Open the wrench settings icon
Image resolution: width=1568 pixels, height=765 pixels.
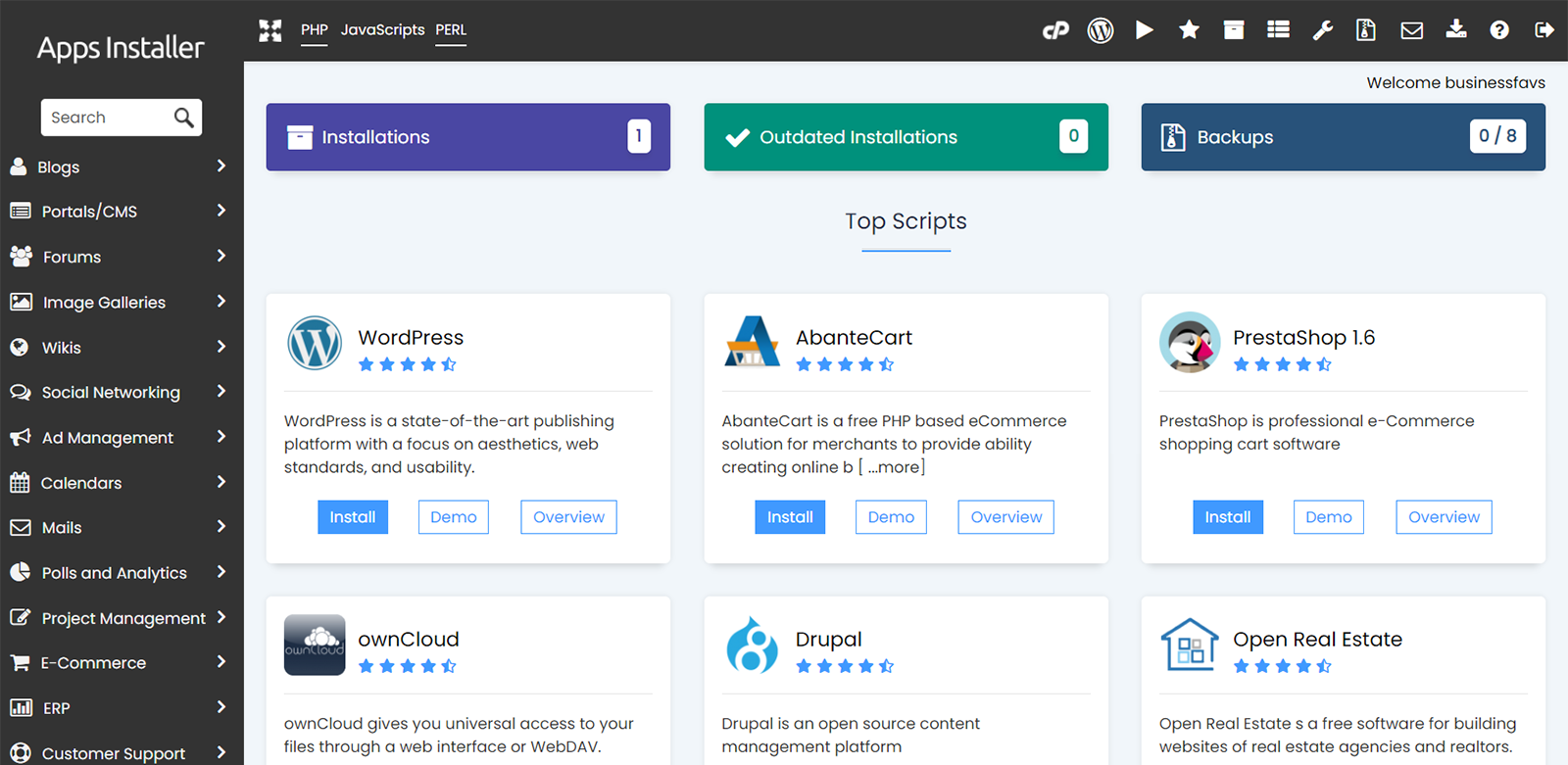(x=1323, y=30)
